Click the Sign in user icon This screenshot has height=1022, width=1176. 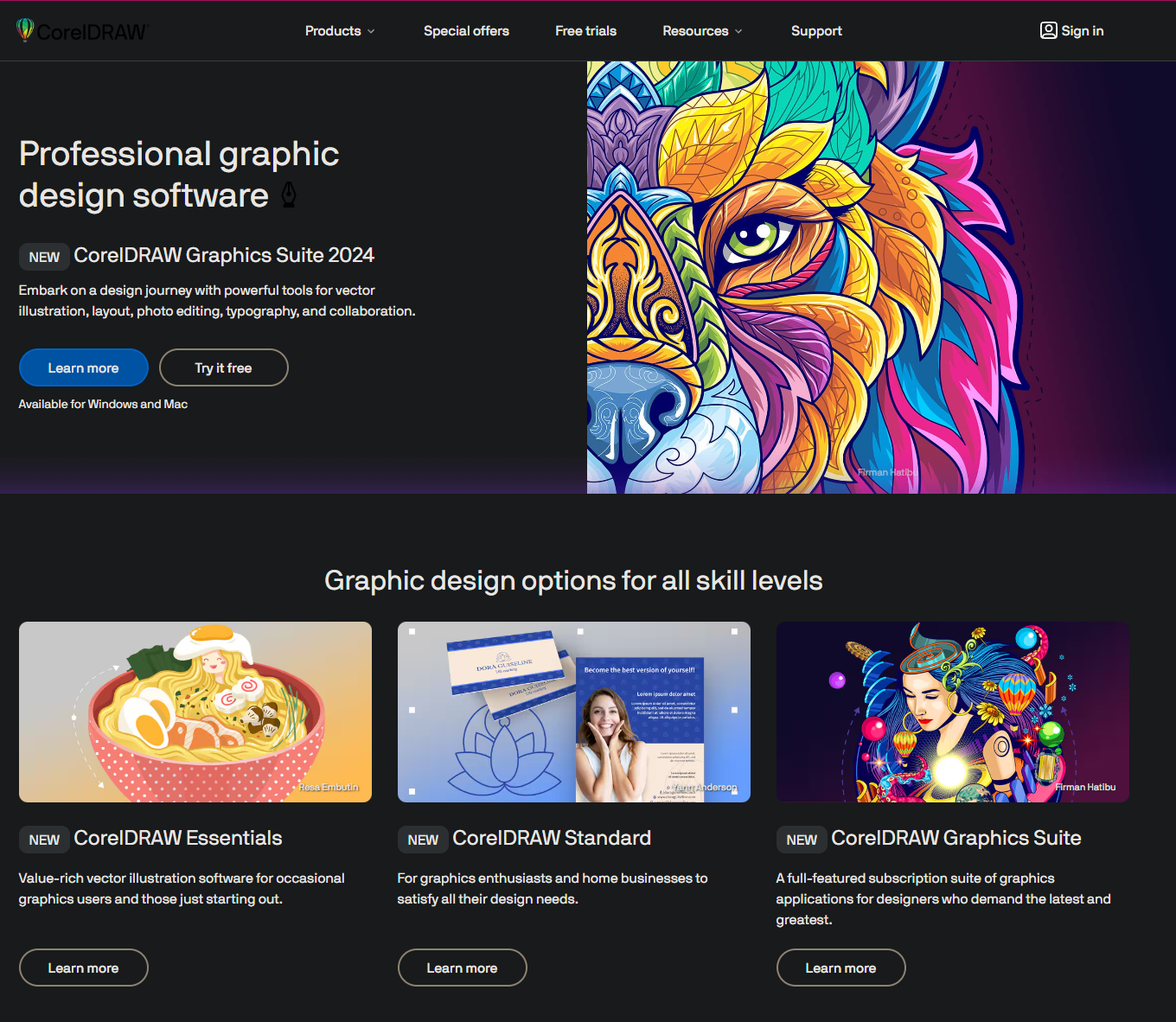coord(1048,30)
